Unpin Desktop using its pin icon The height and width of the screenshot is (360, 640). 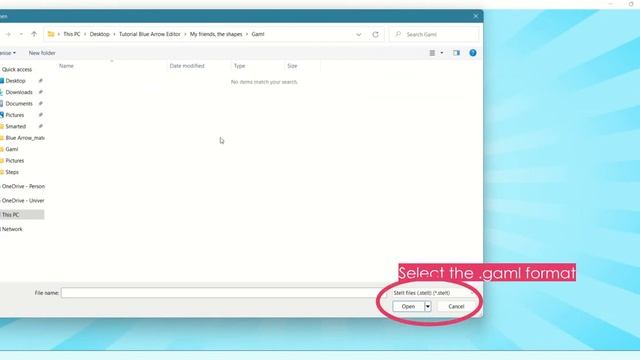click(x=40, y=81)
